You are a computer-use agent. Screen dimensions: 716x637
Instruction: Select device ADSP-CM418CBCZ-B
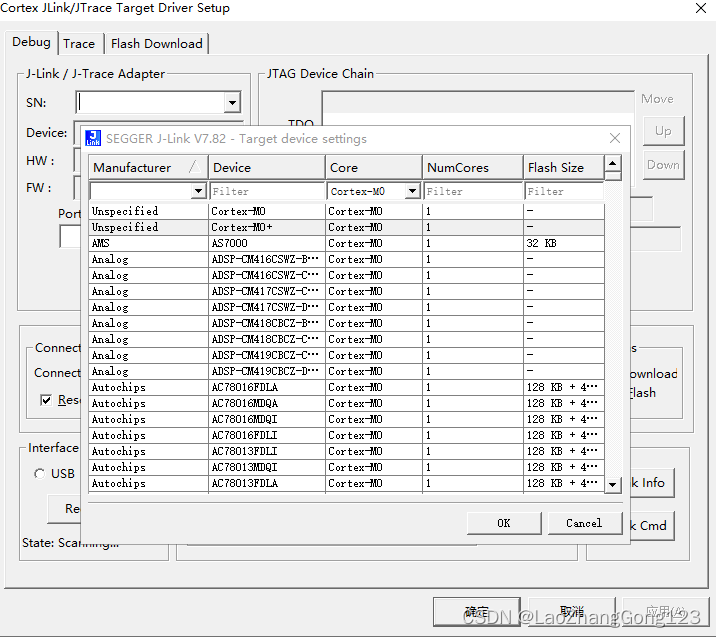(x=346, y=323)
